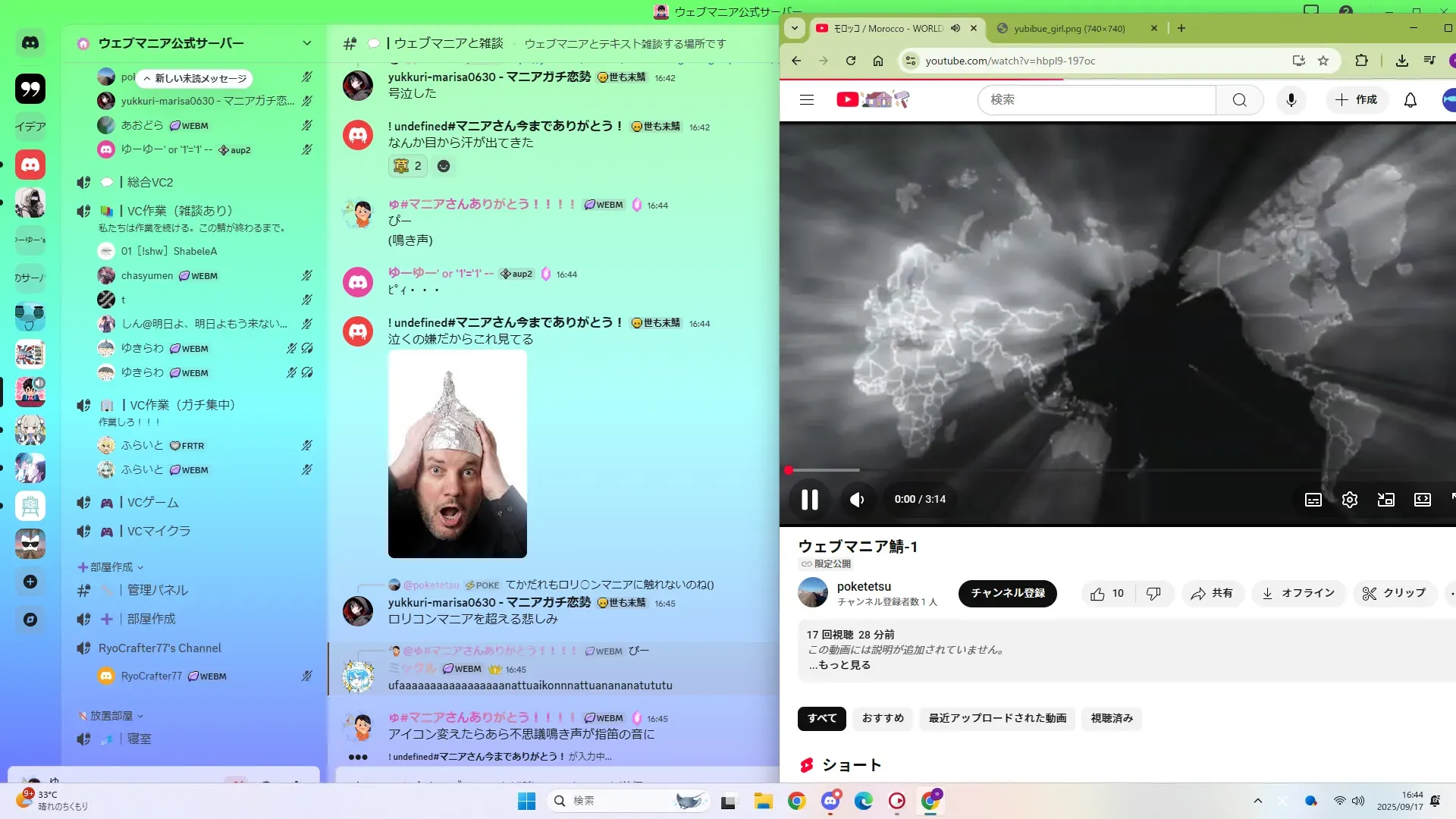Select the 視聴済み filter chip

pos(1111,718)
